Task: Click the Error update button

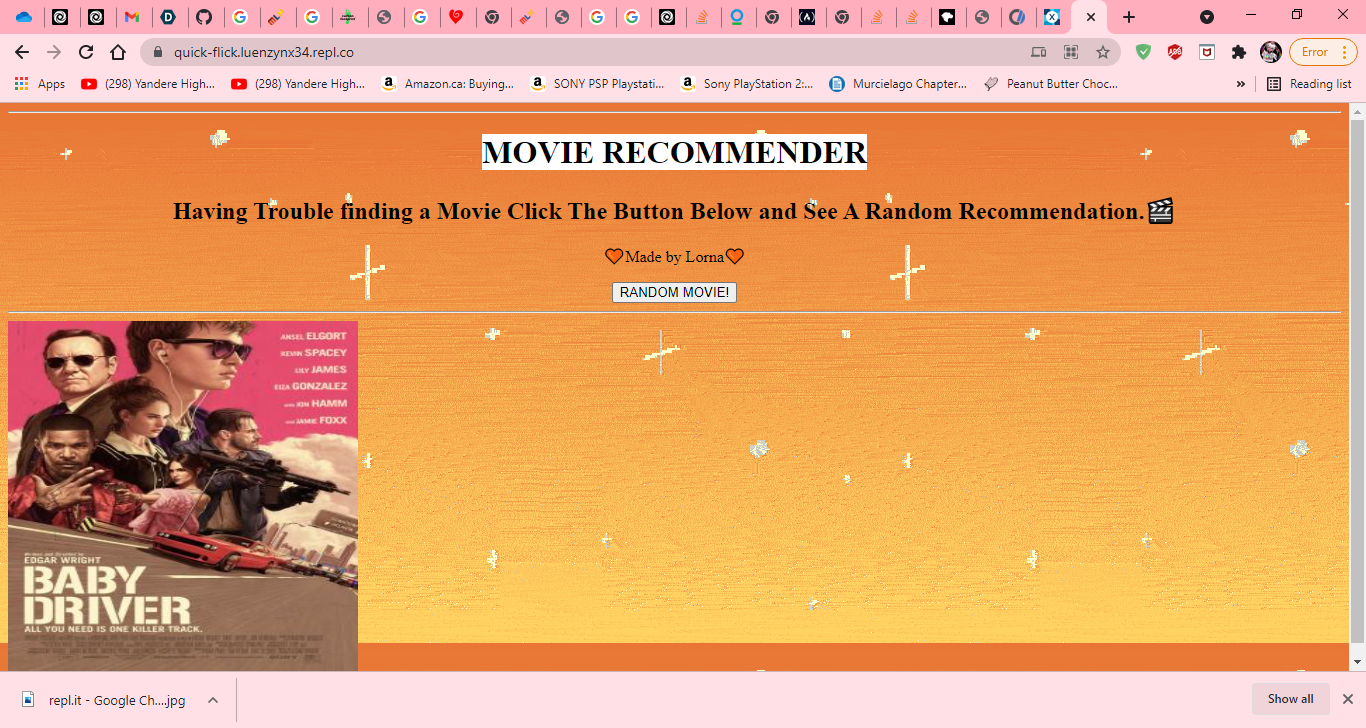Action: (1323, 52)
